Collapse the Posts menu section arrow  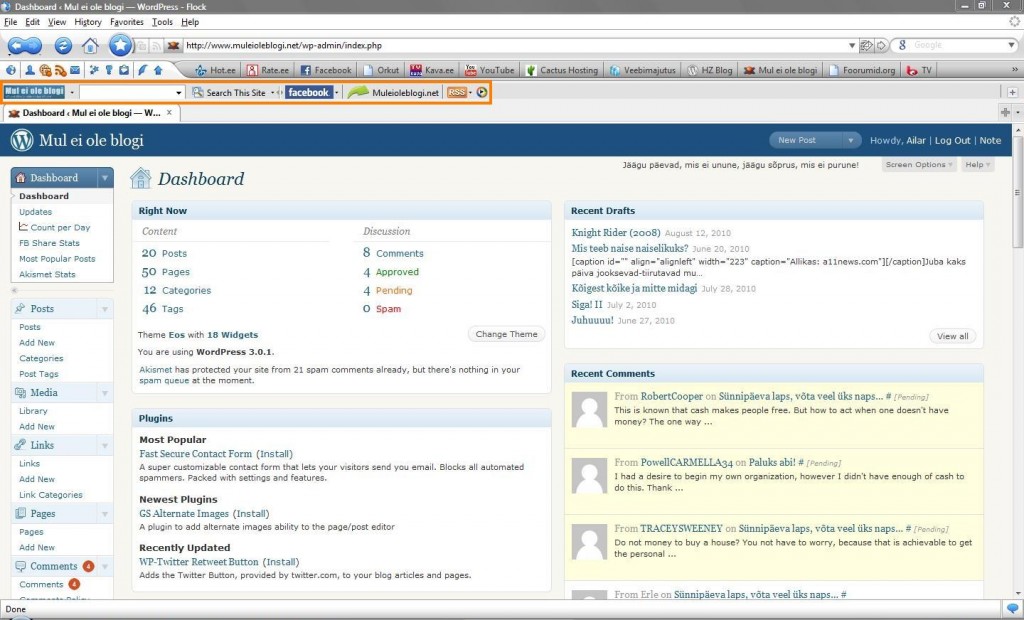(x=105, y=310)
